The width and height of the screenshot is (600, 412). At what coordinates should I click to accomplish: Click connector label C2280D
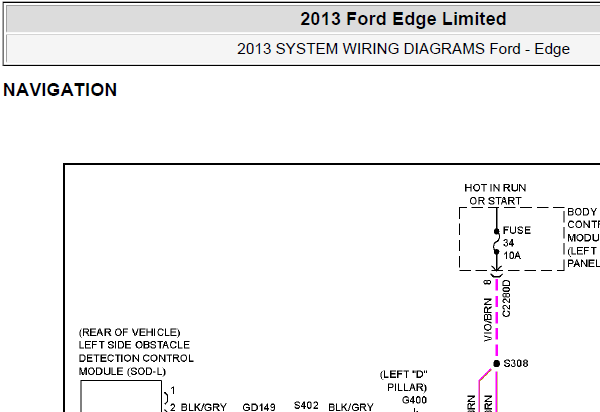[x=506, y=298]
